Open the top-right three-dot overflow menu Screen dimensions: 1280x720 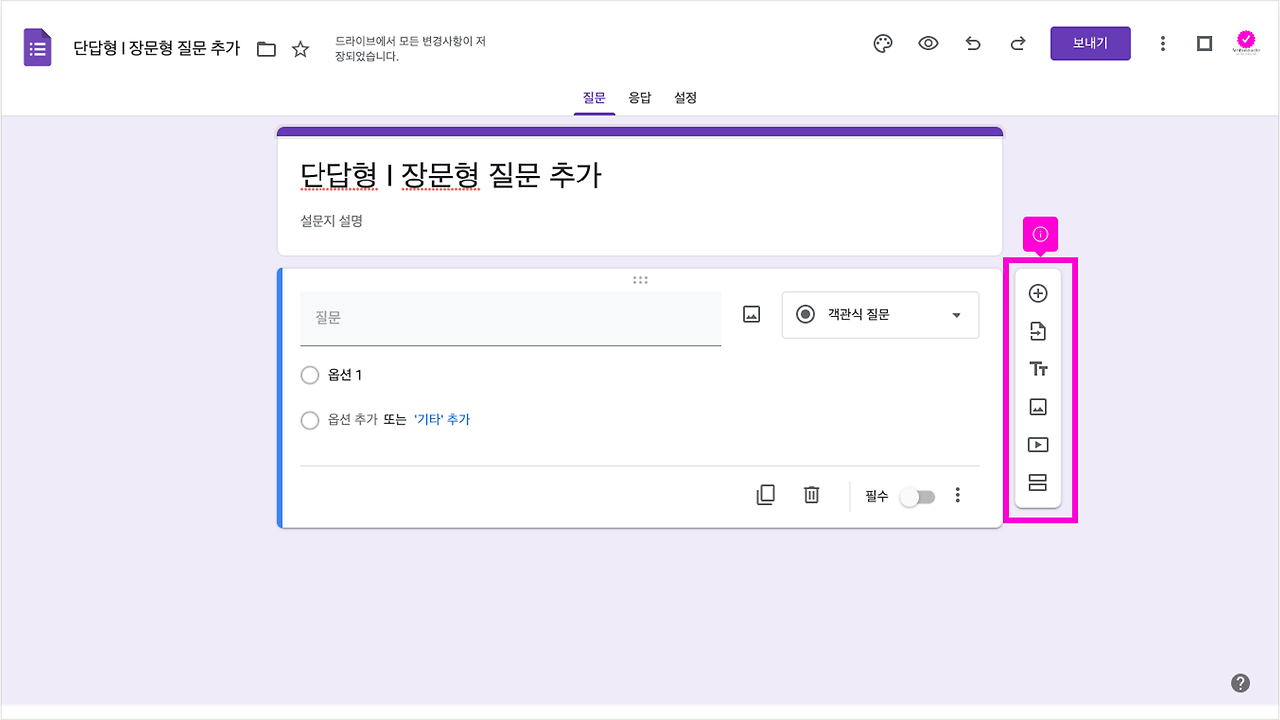[x=1163, y=43]
